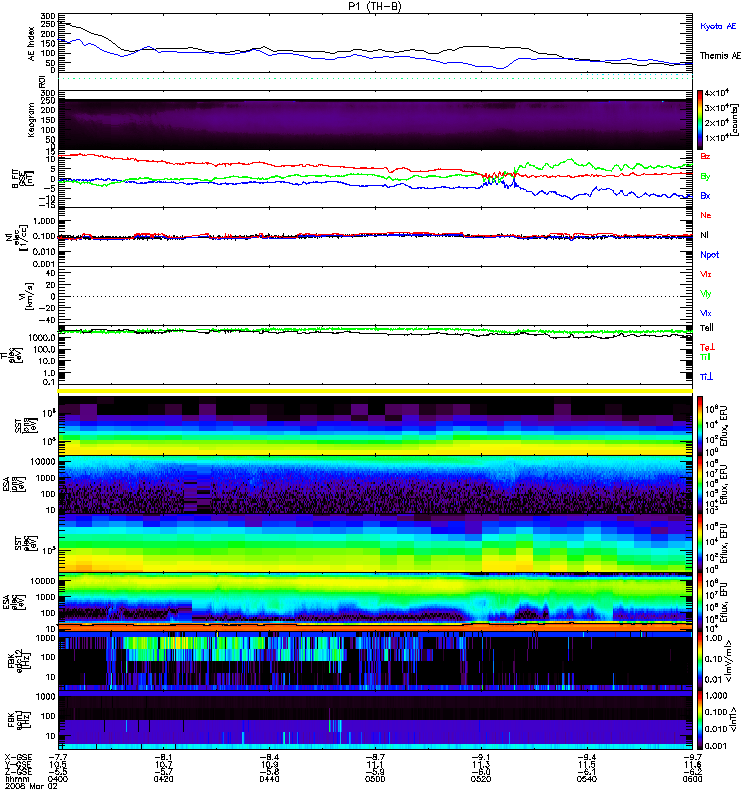Click the ESA ions Eflux color bar
Viewport: 750px width, 800px height.
click(700, 485)
